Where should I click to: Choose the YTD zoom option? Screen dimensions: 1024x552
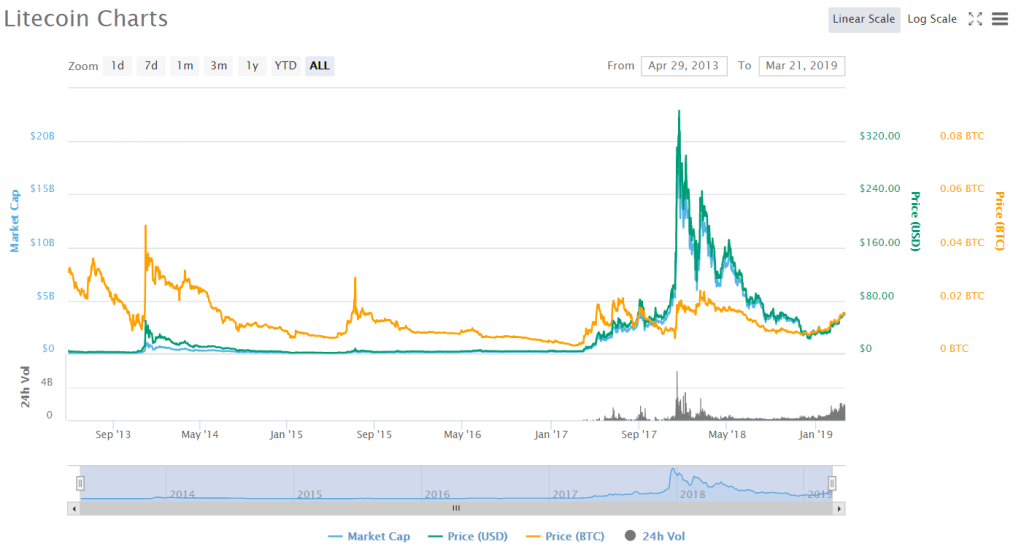(286, 66)
